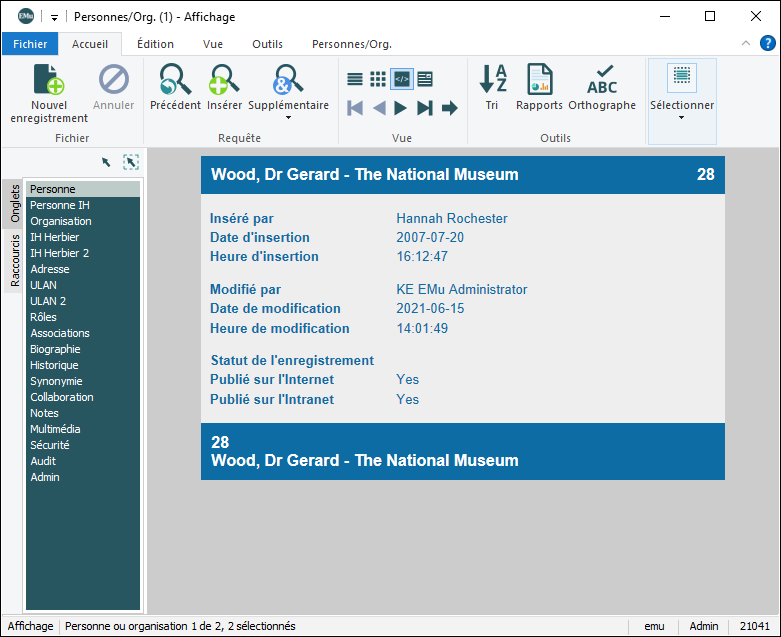Jump to the last record
Viewport: 781px width, 637px height.
click(425, 108)
